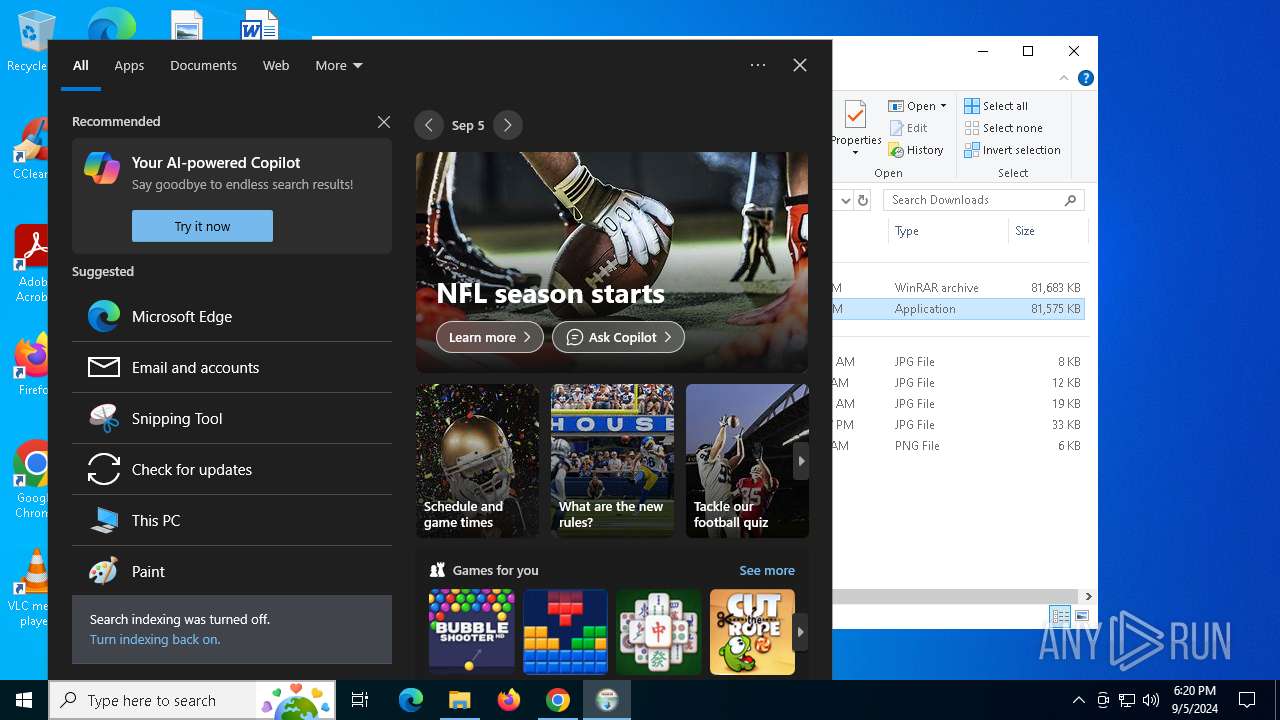The image size is (1280, 720).
Task: Open the block puzzle game tile
Action: (565, 631)
